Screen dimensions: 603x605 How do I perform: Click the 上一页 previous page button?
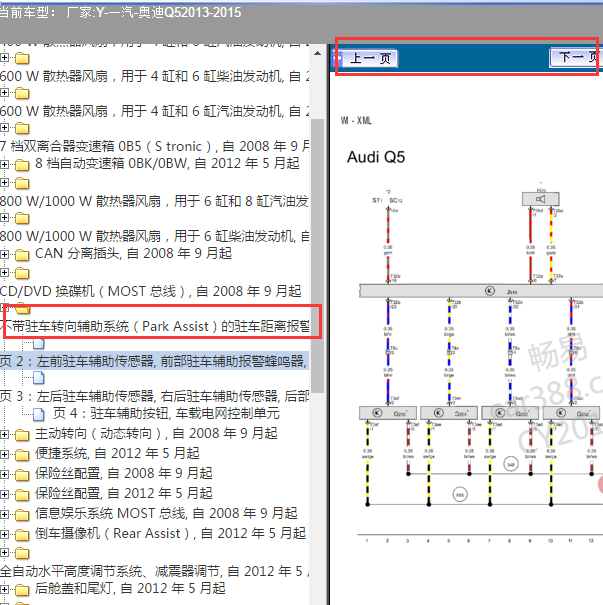368,59
